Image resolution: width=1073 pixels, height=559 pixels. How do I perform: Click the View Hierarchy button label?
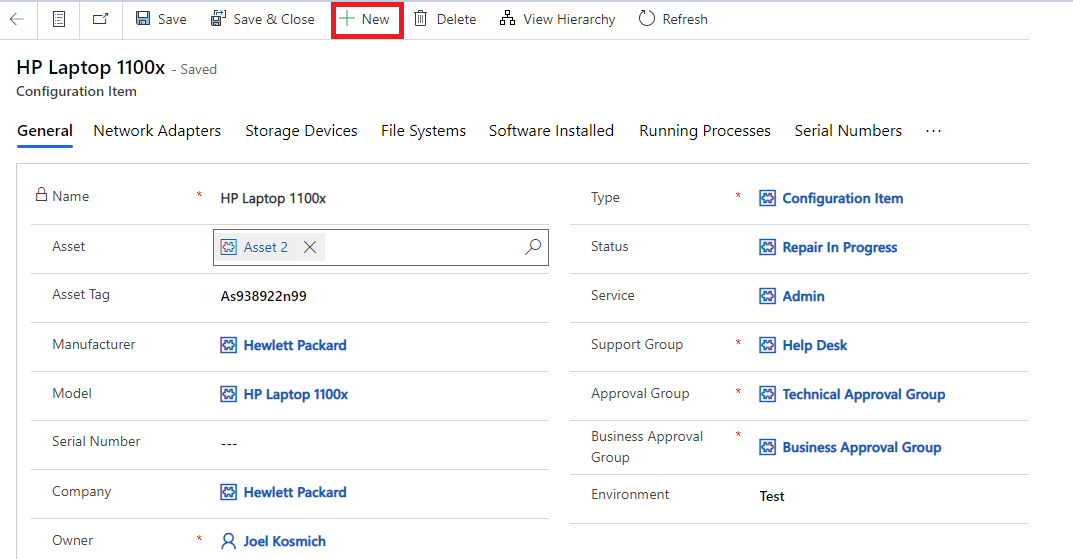(x=569, y=19)
